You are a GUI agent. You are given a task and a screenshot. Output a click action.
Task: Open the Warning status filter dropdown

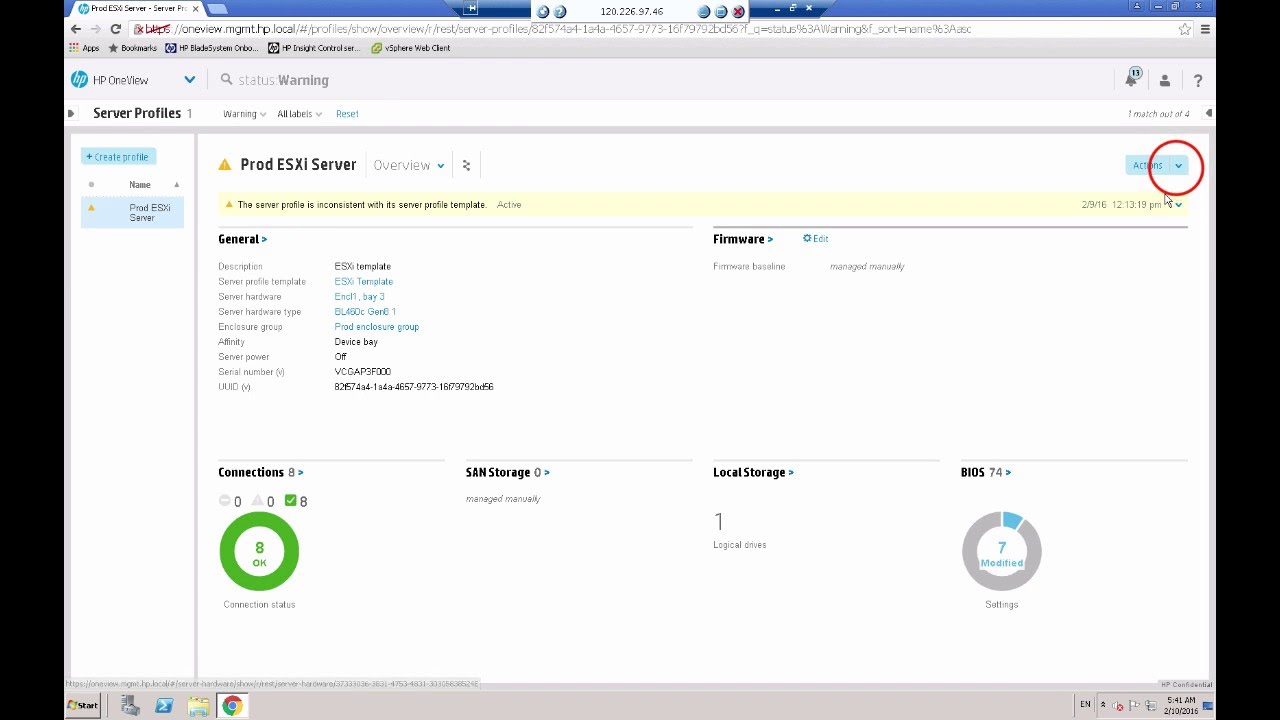click(244, 114)
